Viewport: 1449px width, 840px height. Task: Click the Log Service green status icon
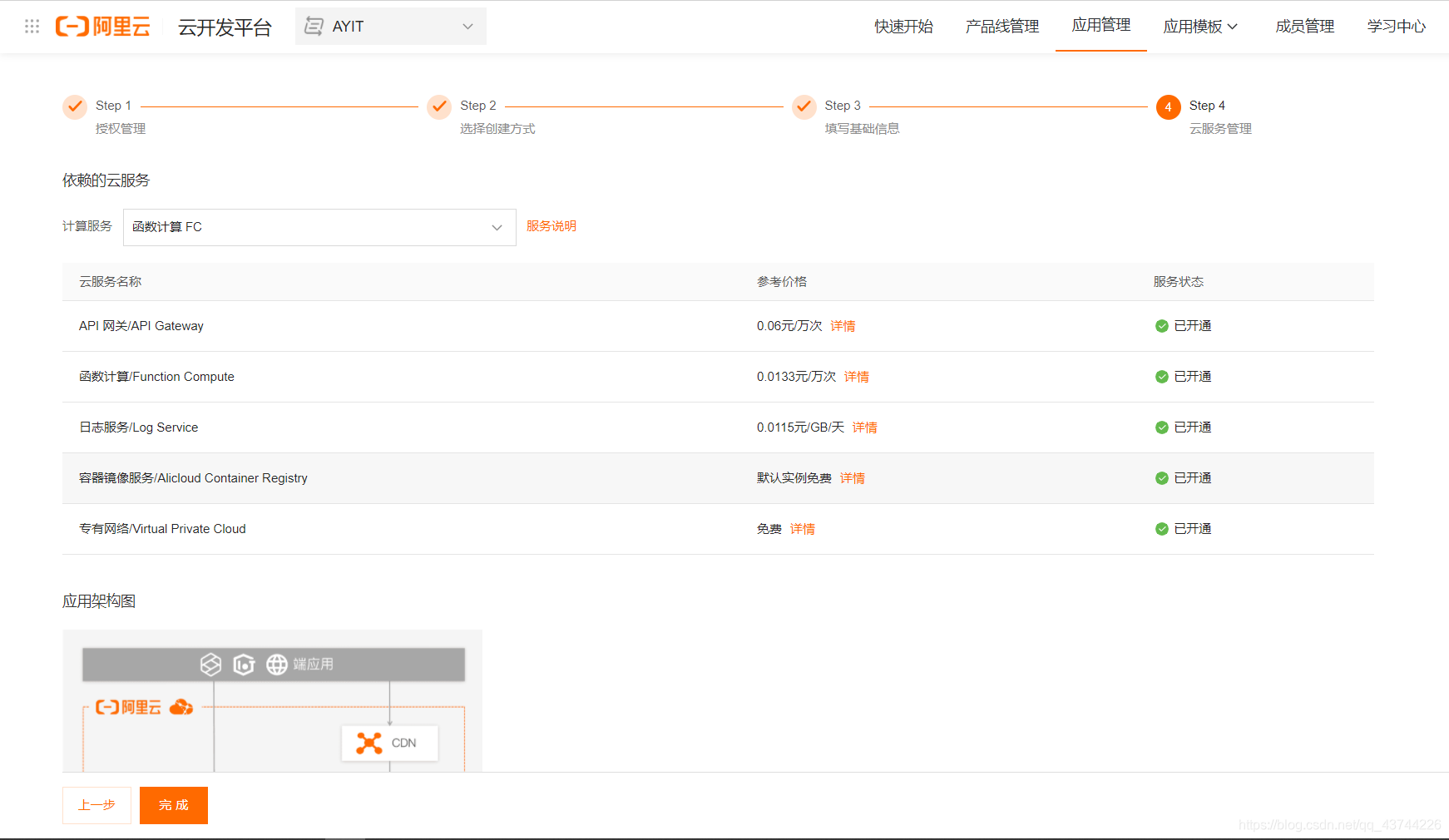1162,427
